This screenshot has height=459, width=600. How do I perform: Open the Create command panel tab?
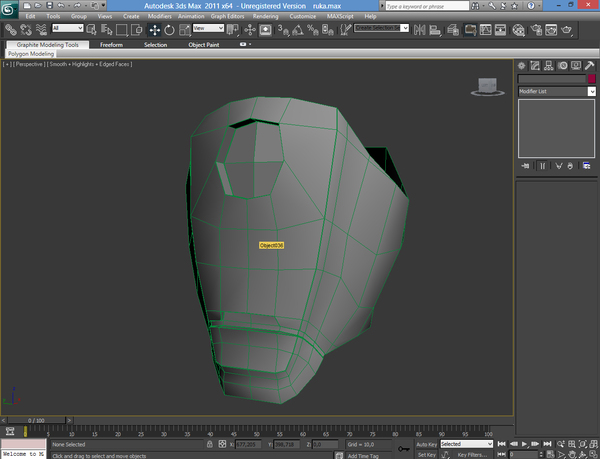[523, 63]
